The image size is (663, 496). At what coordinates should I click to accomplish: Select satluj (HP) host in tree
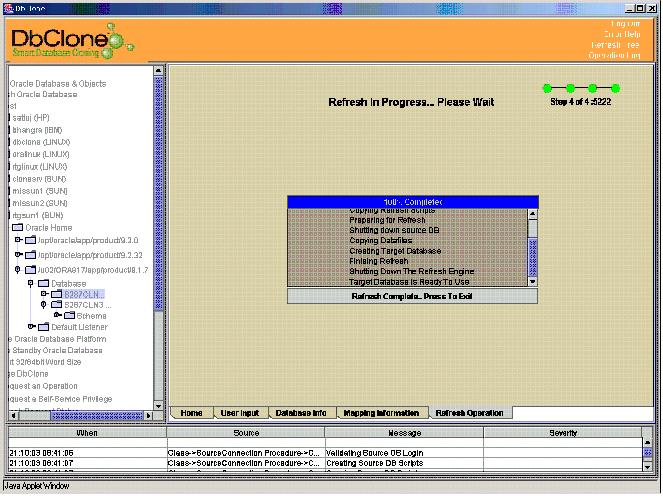coord(31,118)
